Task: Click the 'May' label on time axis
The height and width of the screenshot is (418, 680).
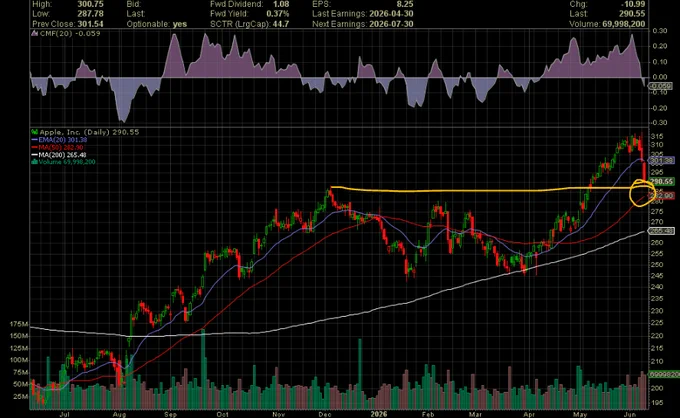Action: pyautogui.click(x=580, y=415)
